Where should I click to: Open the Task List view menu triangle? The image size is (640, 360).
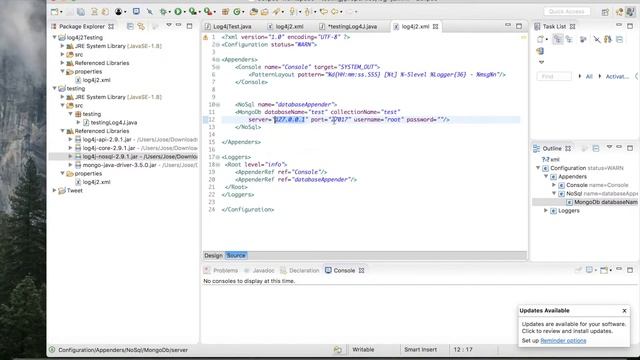coord(541,62)
